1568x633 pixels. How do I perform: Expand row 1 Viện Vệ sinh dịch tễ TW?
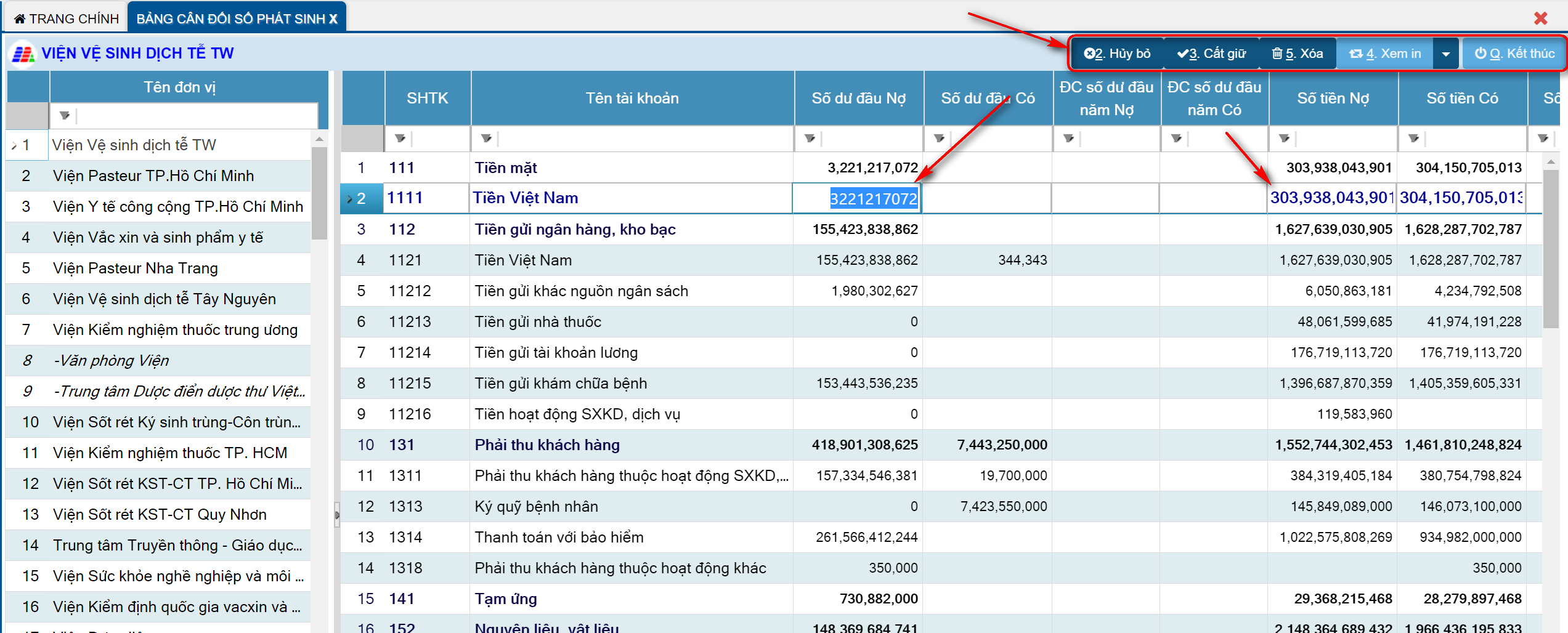14,146
